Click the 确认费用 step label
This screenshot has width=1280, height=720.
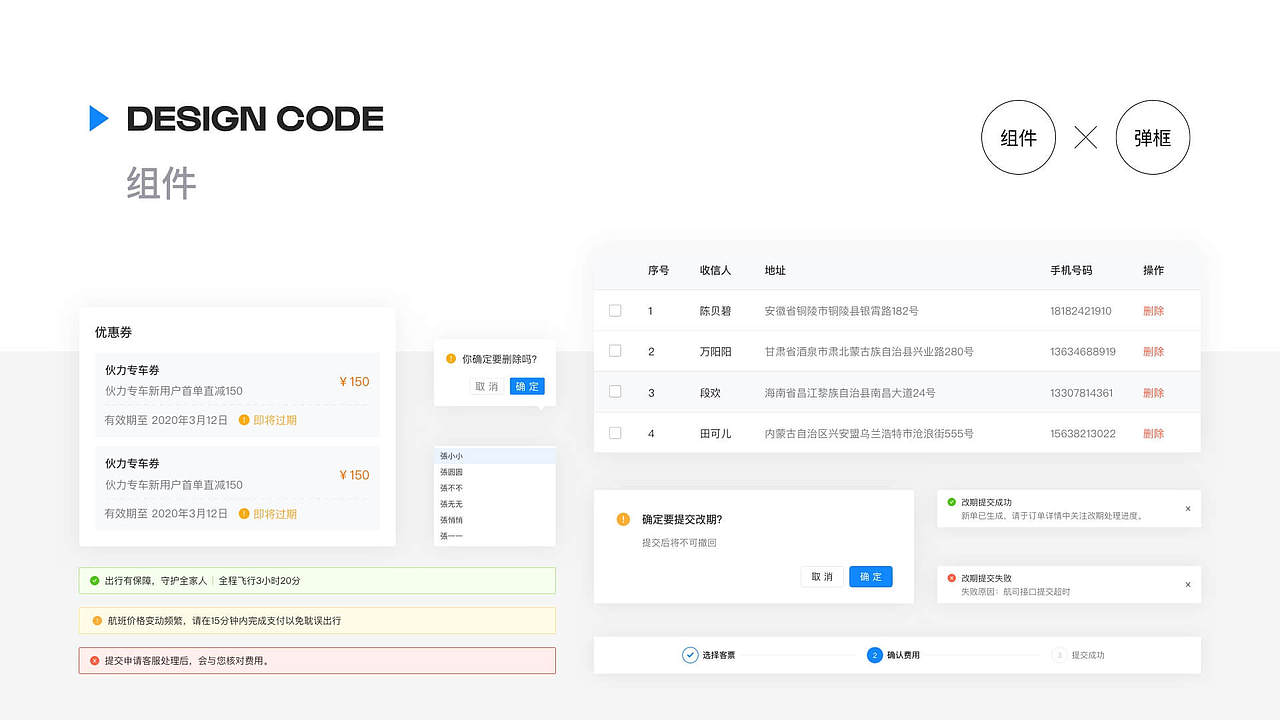click(x=903, y=655)
